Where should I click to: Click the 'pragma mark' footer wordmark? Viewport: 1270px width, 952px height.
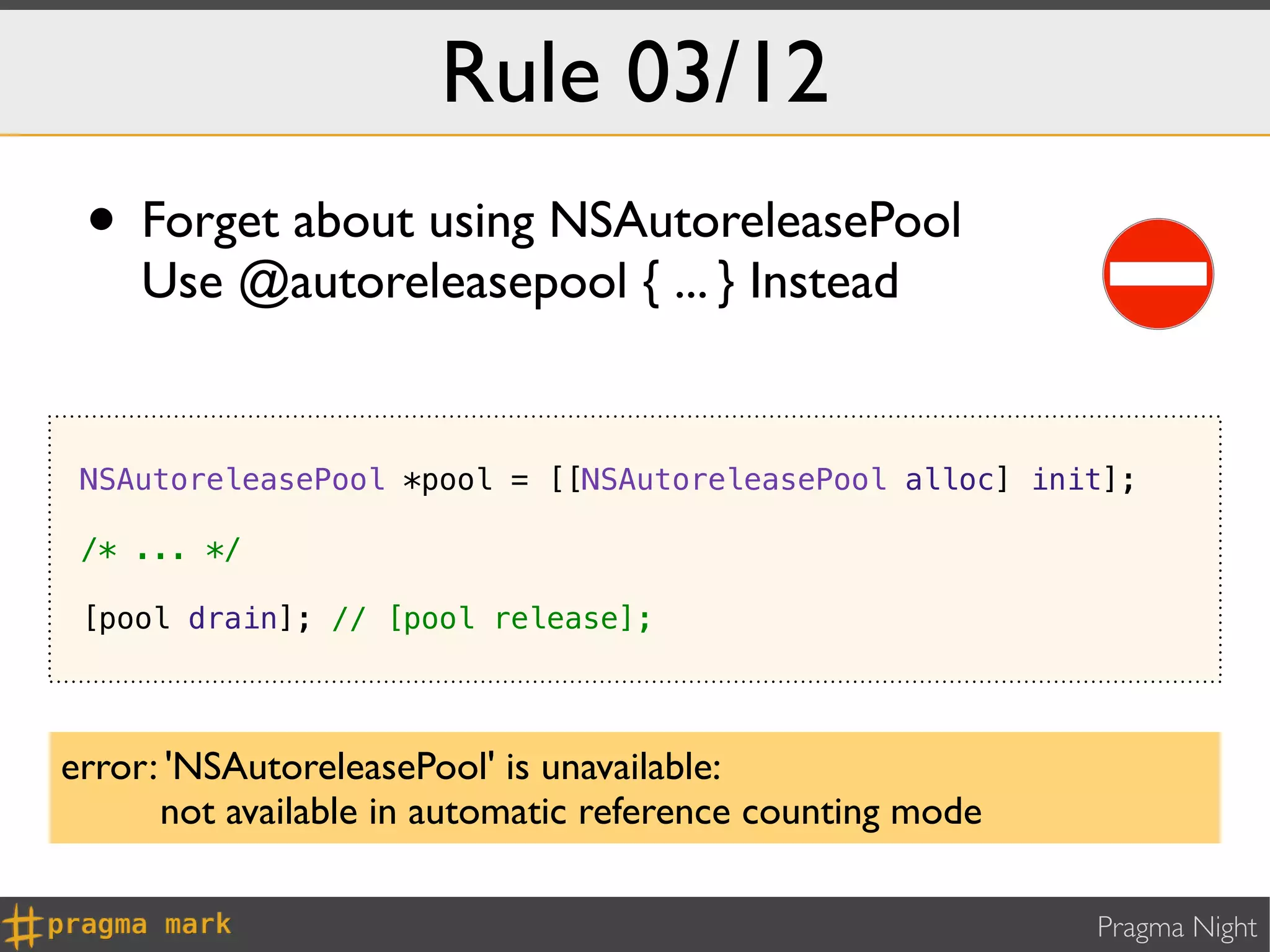point(139,925)
